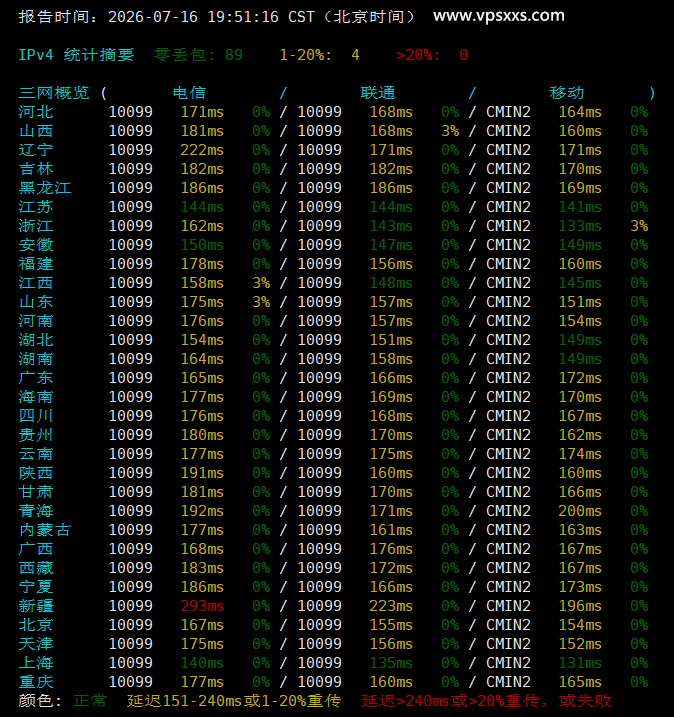Select the 黑龙江 row label
Viewport: 674px width, 717px height.
pos(45,188)
